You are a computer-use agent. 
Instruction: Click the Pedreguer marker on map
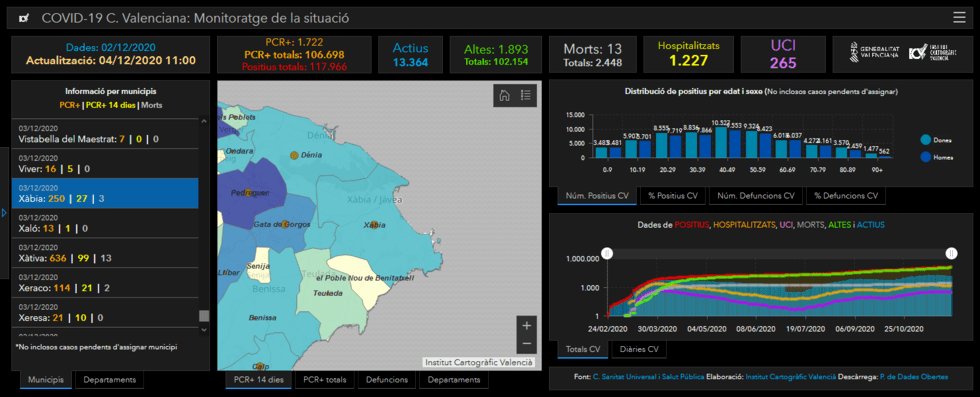(x=248, y=193)
